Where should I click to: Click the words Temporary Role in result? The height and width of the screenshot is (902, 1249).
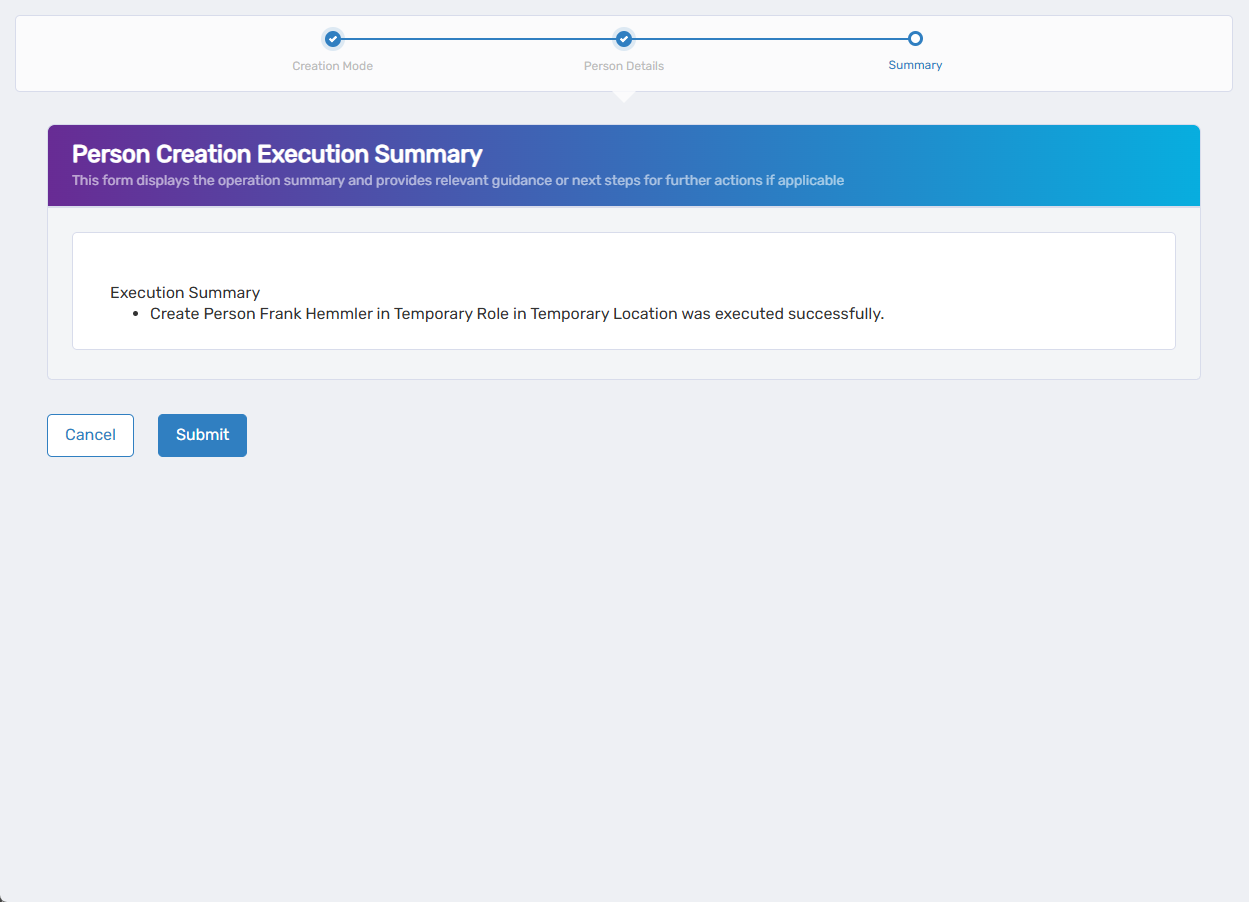(450, 314)
